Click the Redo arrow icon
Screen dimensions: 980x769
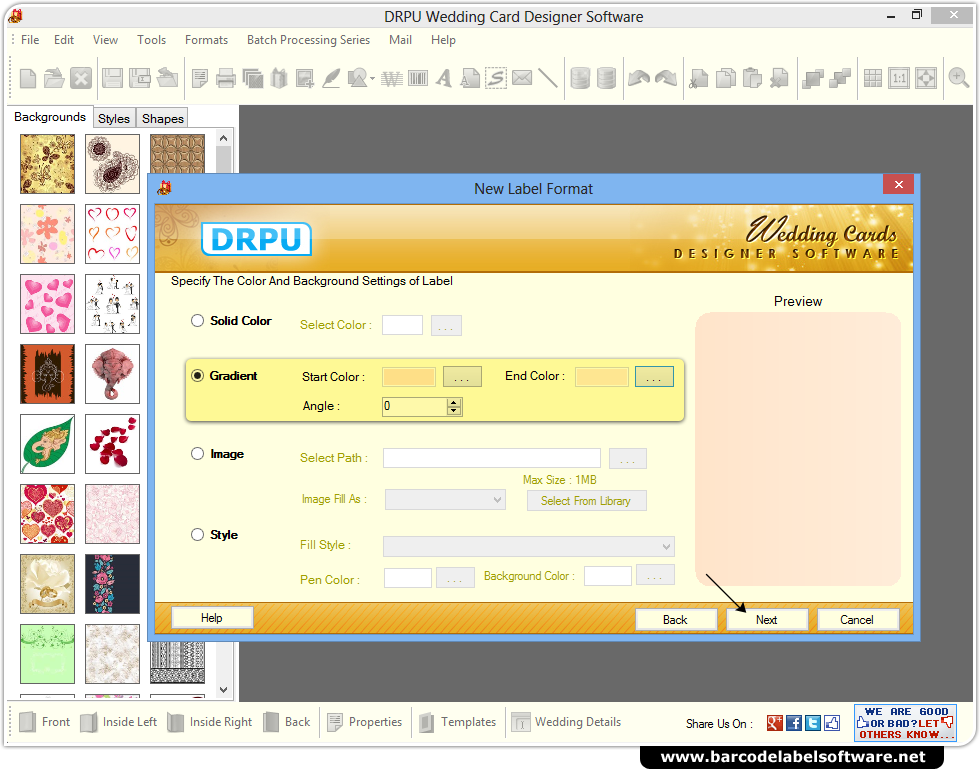coord(666,79)
